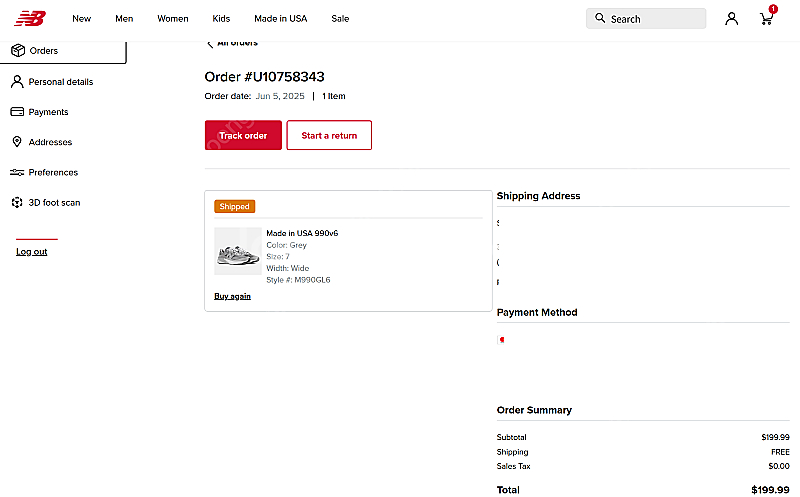Click the Color: Grey text
Image resolution: width=800 pixels, height=497 pixels.
coord(286,245)
